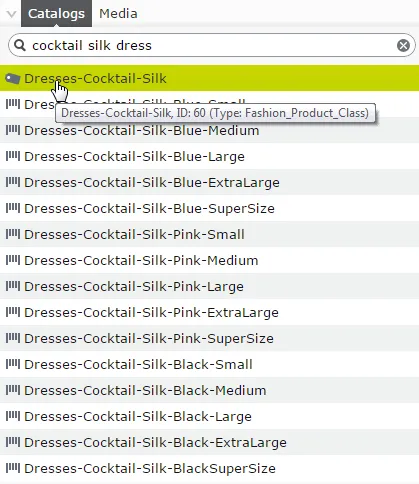Click barcode icon of Dresses-Cocktail-Silk-Blue-Medium
Viewport: 419px width, 484px height.
pyautogui.click(x=13, y=129)
